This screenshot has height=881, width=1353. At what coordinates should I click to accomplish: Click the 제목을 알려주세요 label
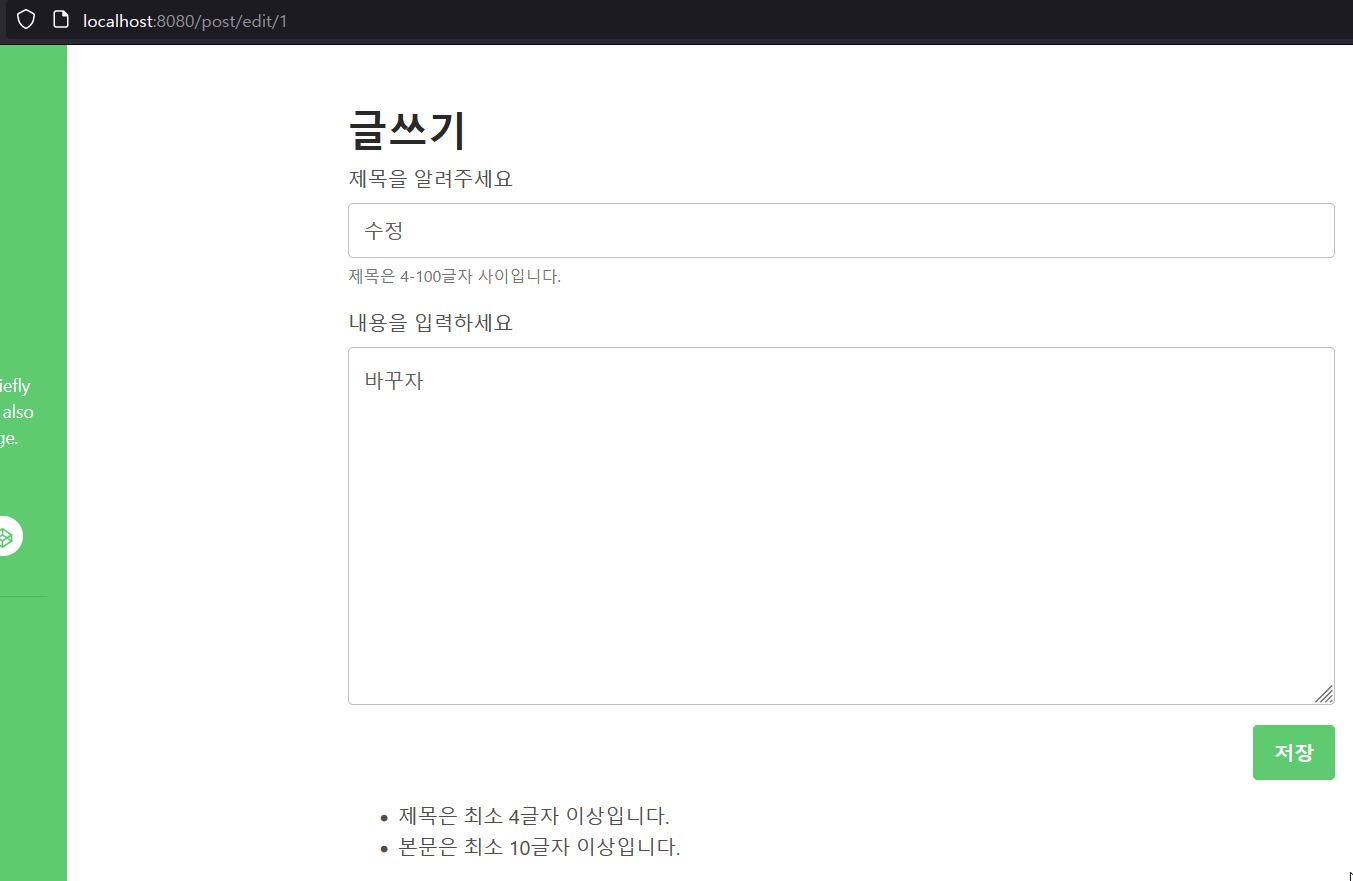430,179
